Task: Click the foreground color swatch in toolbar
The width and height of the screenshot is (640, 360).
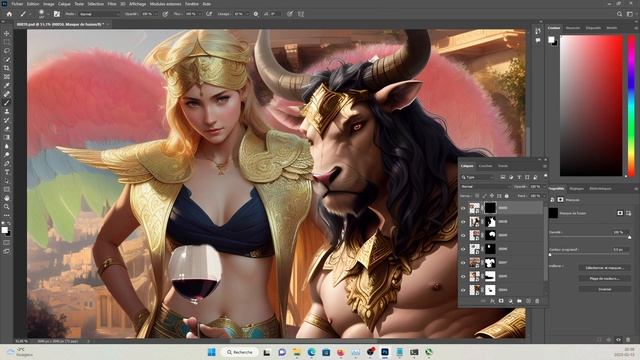Action: [x=4, y=230]
